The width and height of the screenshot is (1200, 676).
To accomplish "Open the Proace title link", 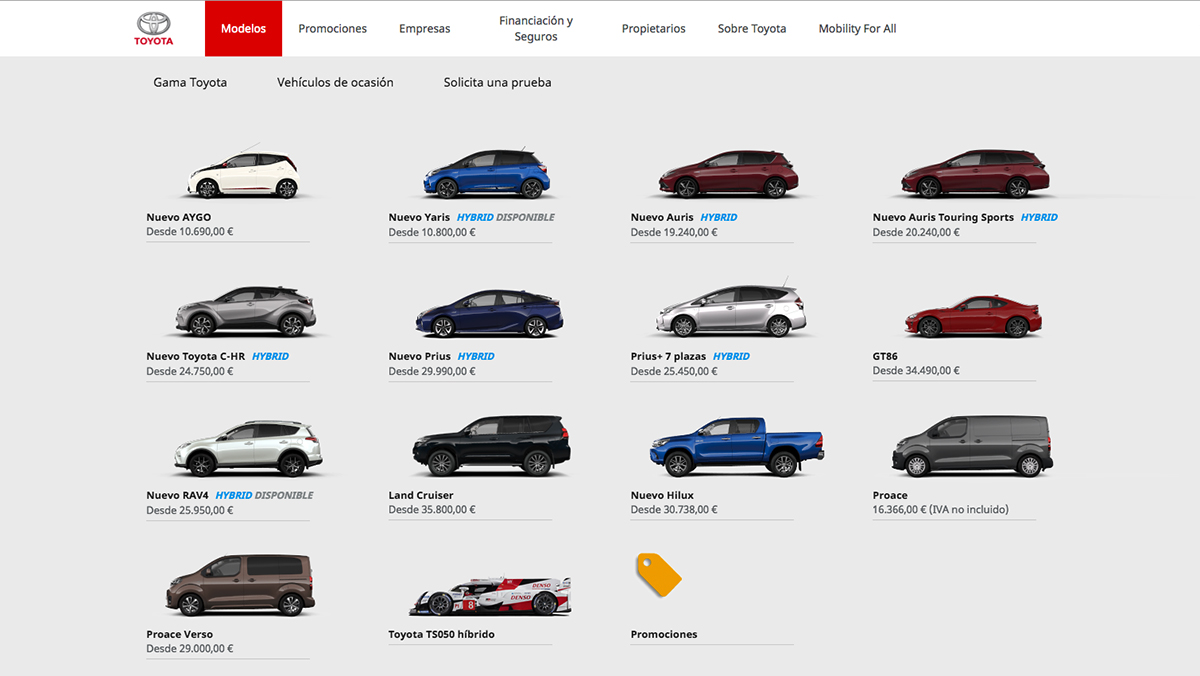I will point(890,495).
